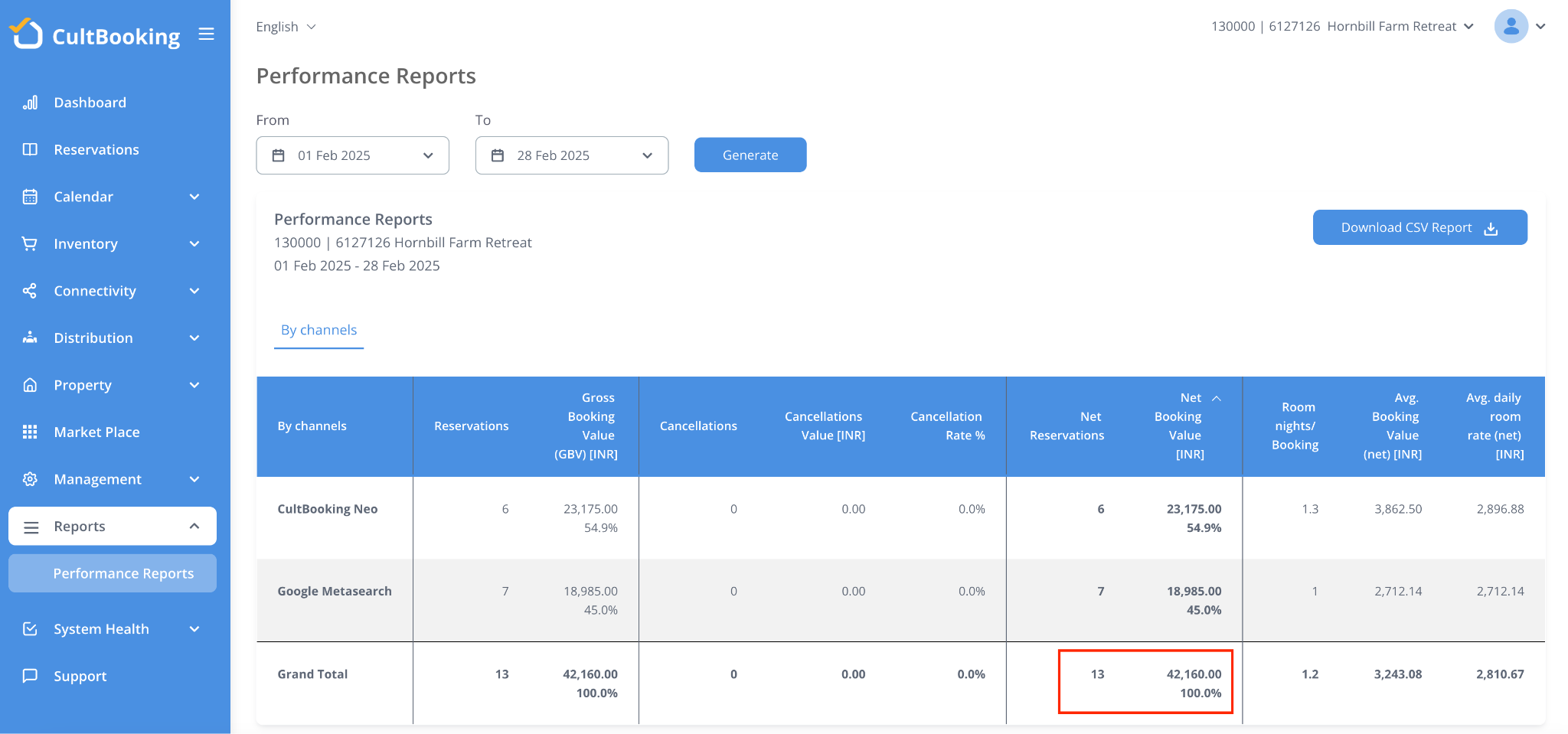The height and width of the screenshot is (734, 1568).
Task: Click the Reservations book icon
Action: pos(30,149)
